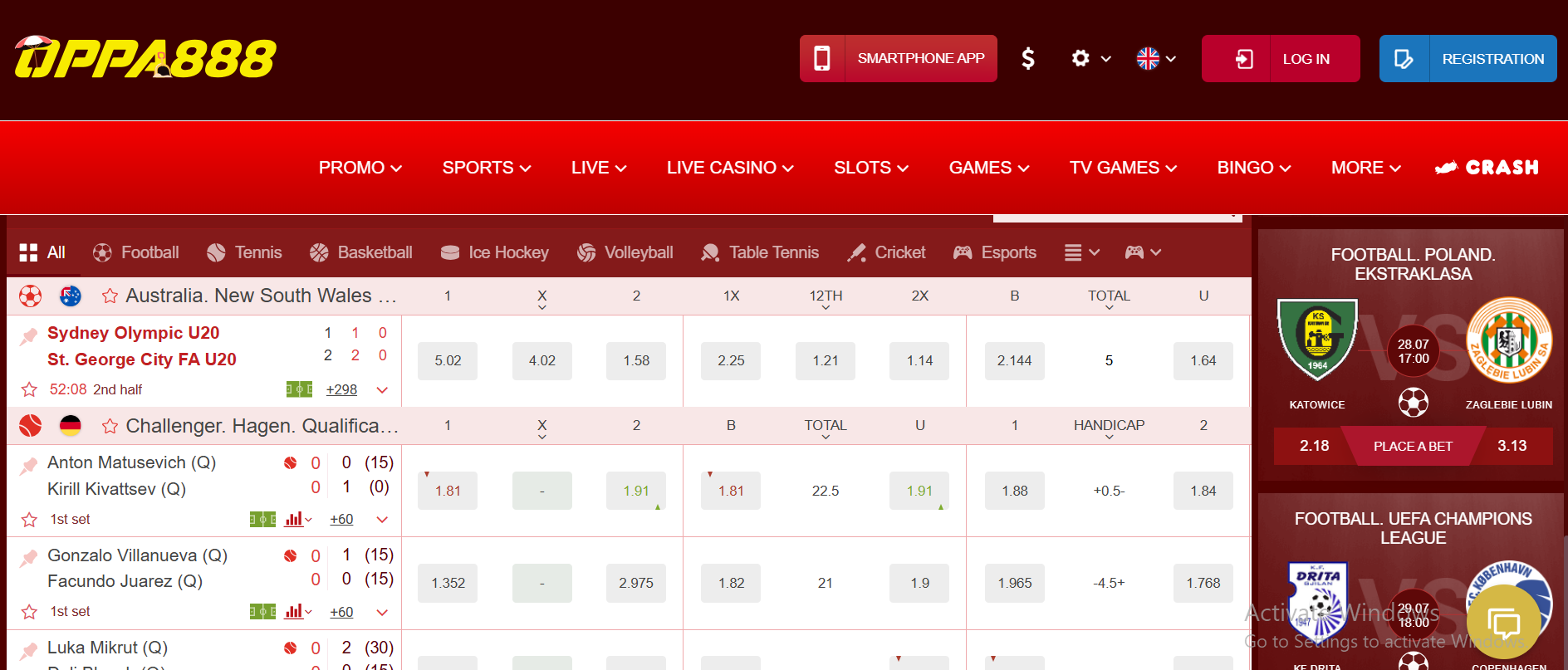Open the GAMES menu

point(989,168)
